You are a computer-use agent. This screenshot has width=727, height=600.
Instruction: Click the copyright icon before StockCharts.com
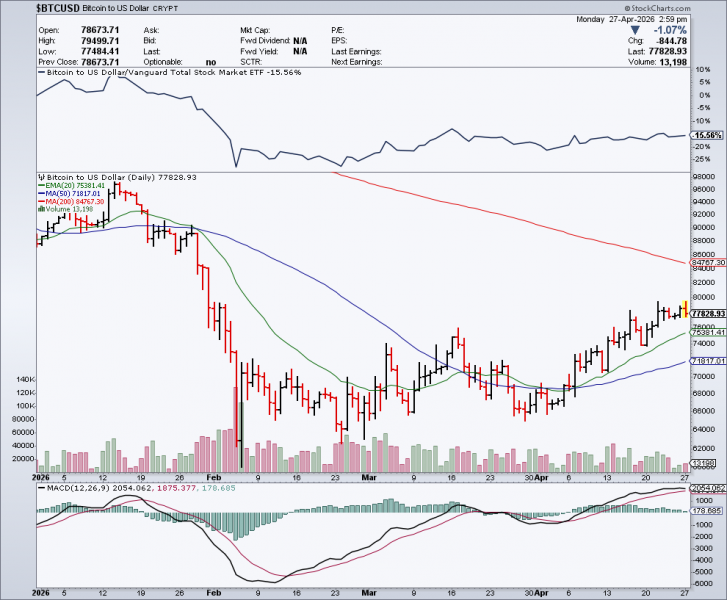pyautogui.click(x=627, y=8)
